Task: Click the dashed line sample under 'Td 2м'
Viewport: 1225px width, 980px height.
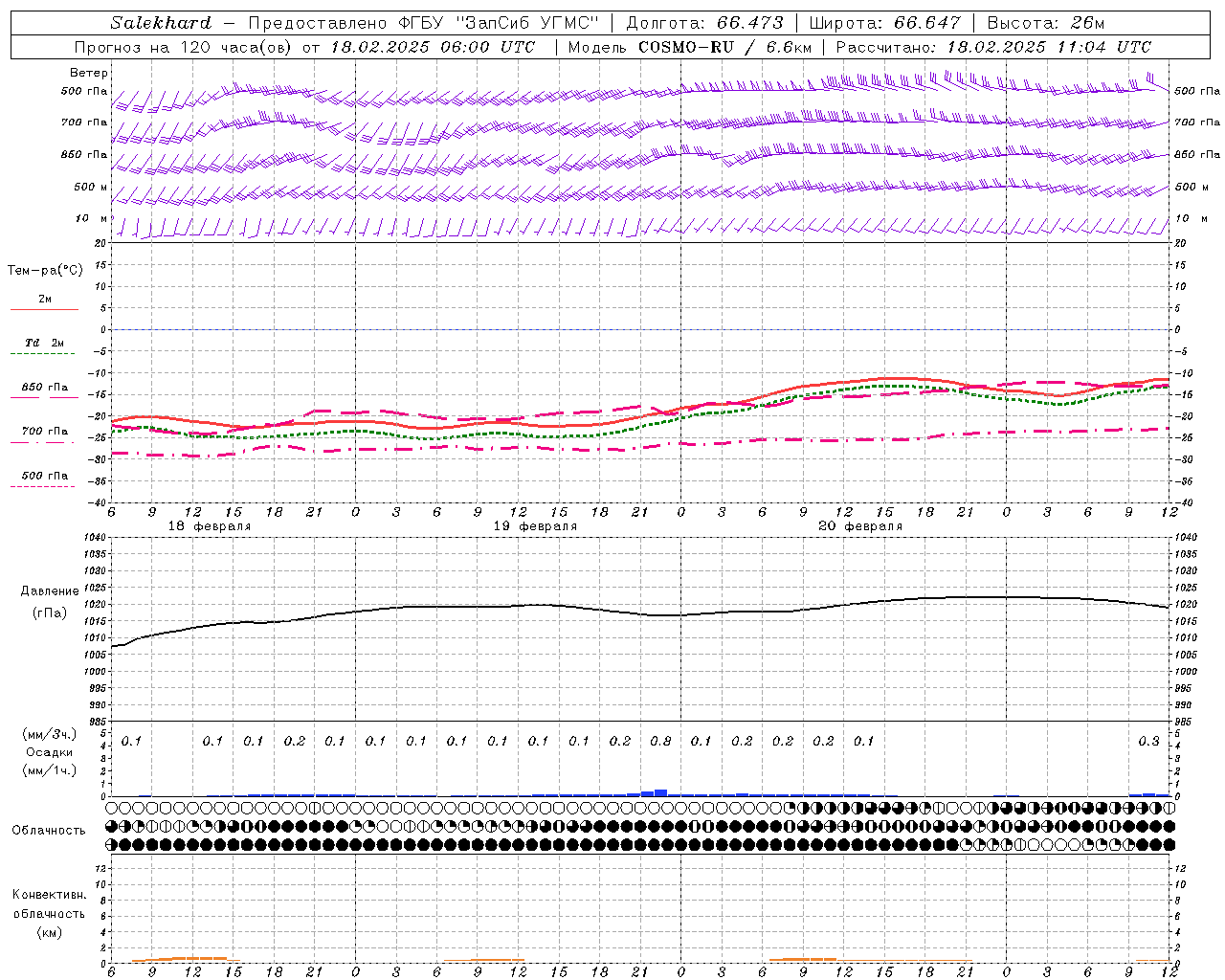Action: coord(42,354)
